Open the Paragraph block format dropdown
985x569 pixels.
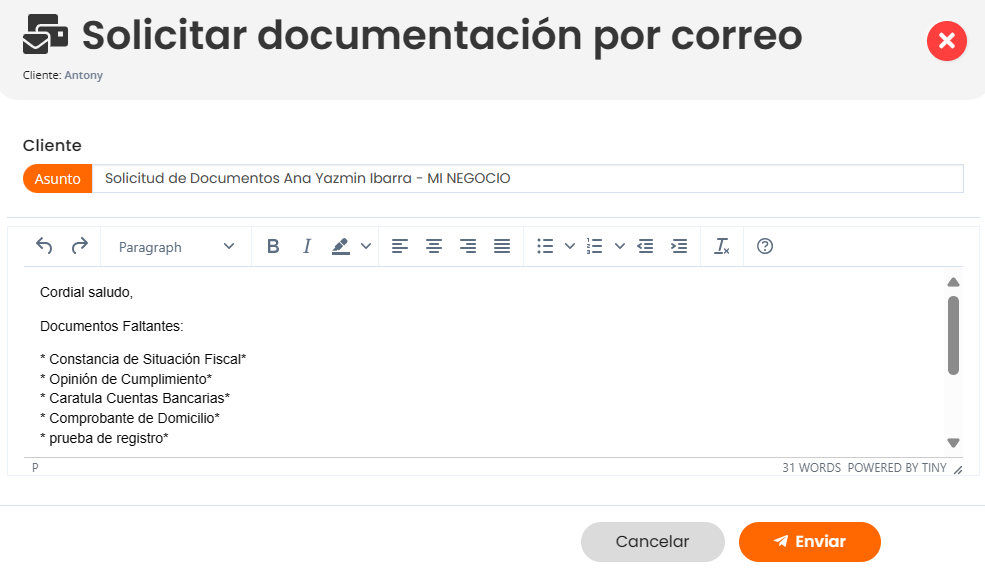point(176,246)
